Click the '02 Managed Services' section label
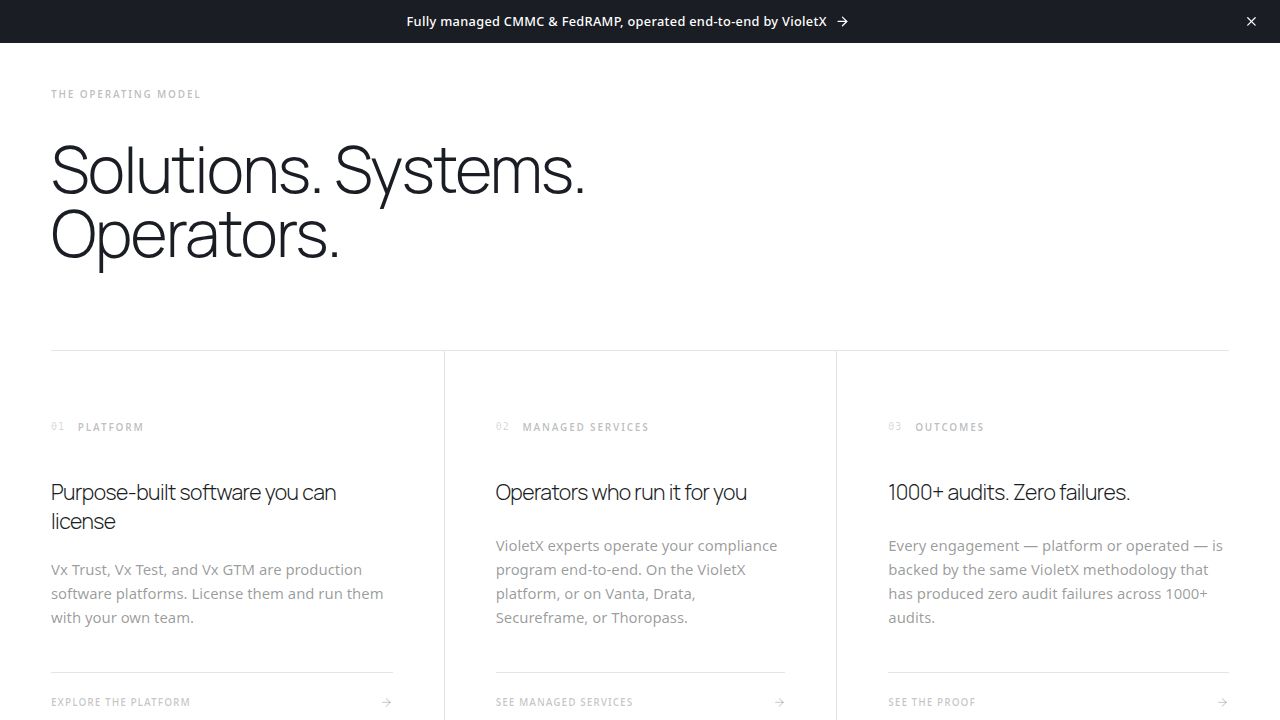Viewport: 1280px width, 720px height. pos(572,427)
